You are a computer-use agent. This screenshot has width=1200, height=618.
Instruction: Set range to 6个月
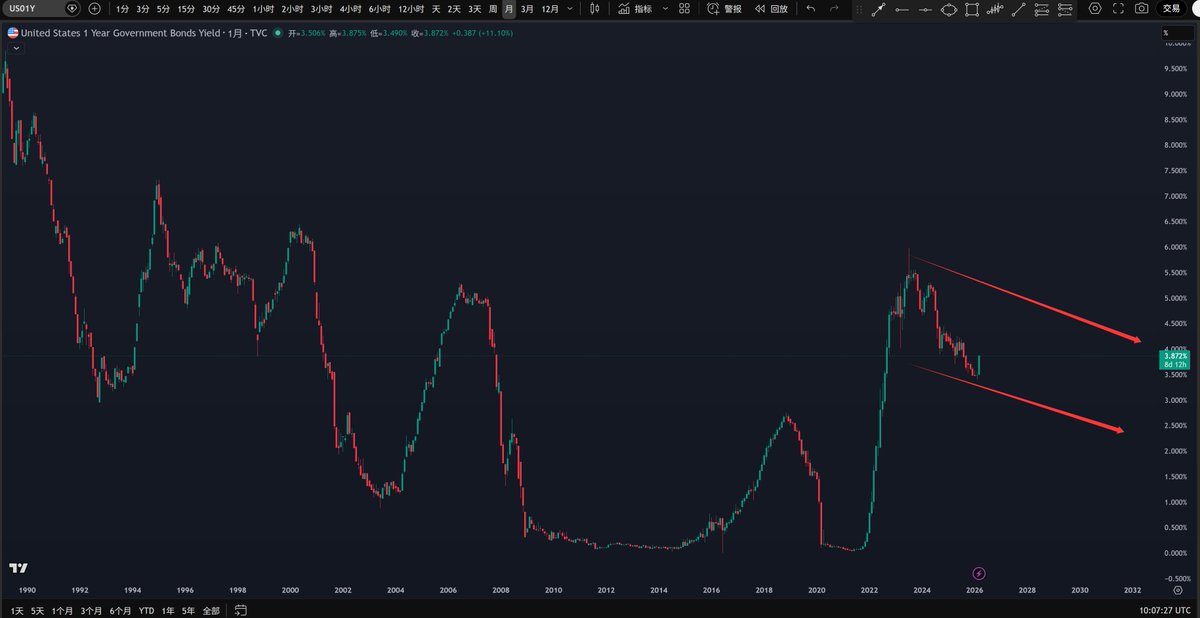click(x=121, y=610)
